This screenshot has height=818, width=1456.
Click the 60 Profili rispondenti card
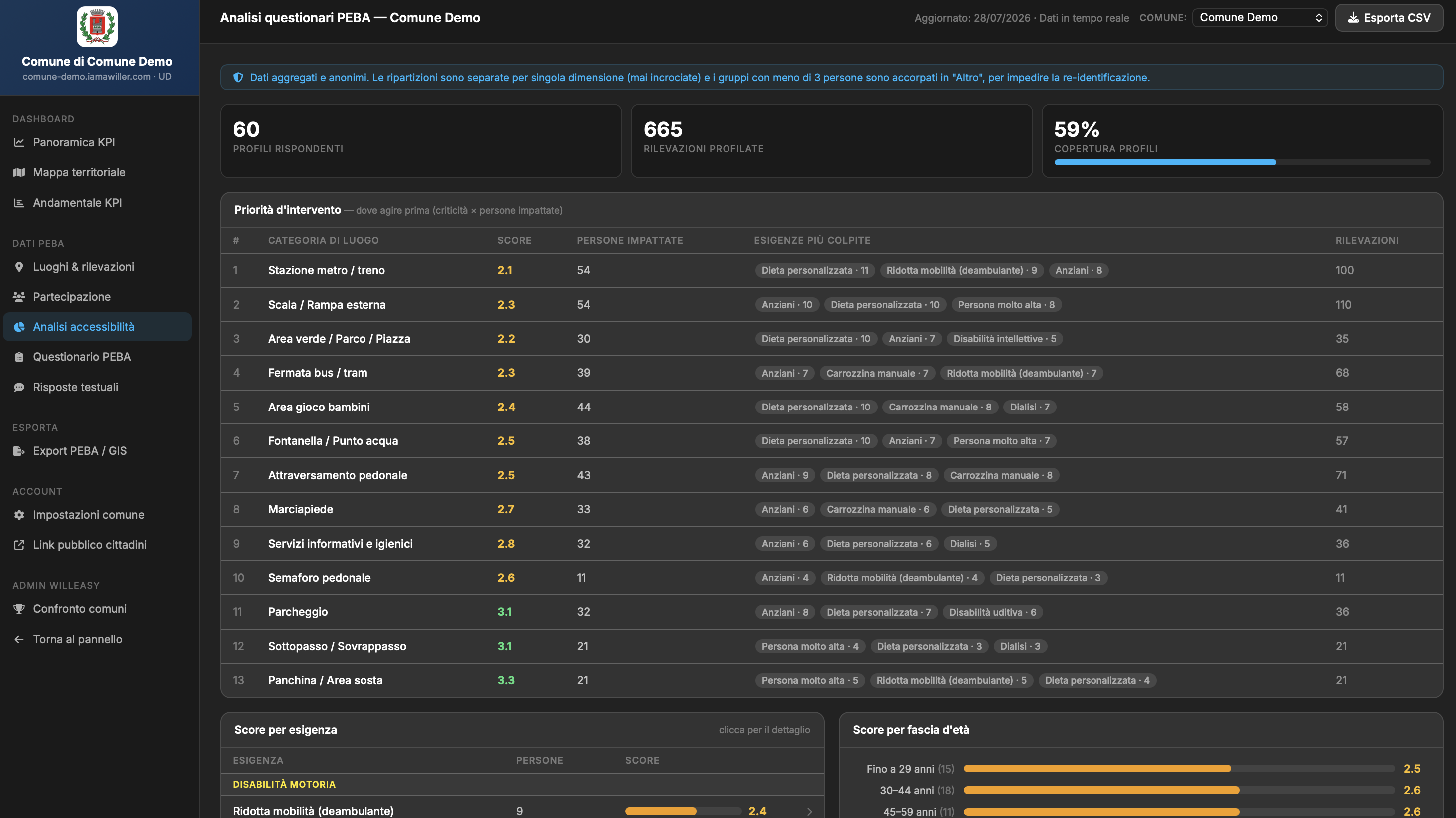420,141
